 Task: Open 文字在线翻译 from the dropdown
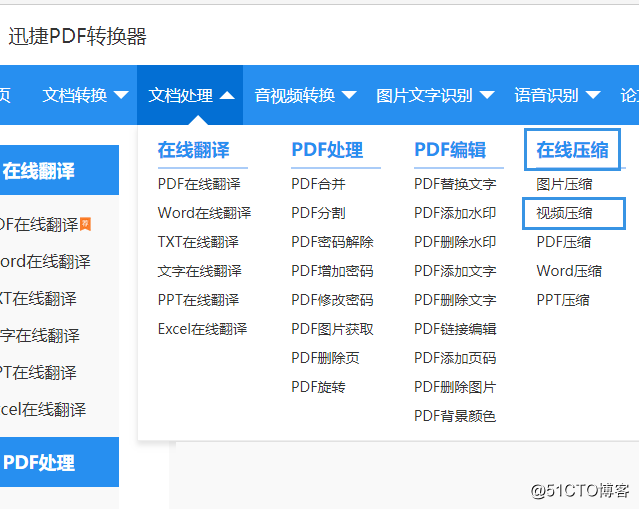point(200,271)
